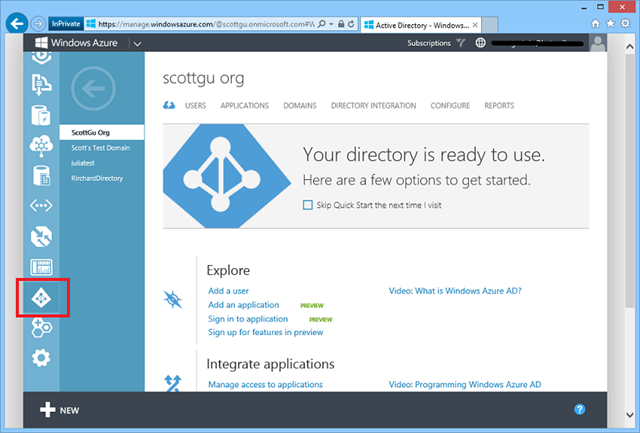Click Sign up for features in preview

coord(266,332)
